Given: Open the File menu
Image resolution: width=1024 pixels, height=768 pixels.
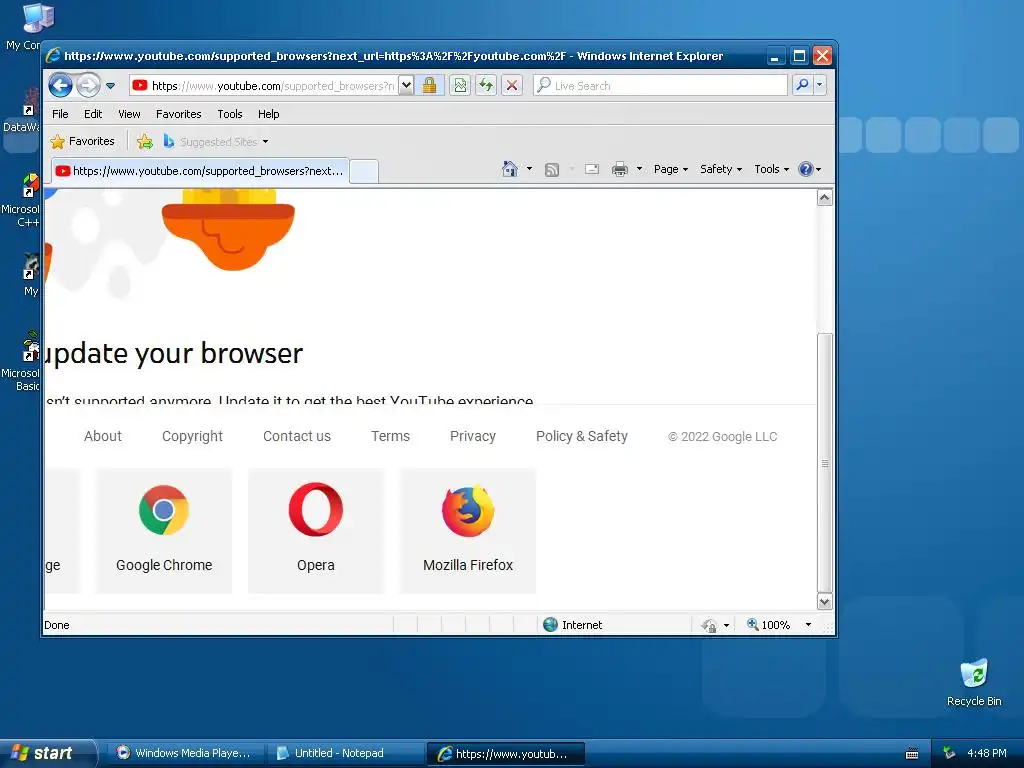Looking at the screenshot, I should pyautogui.click(x=60, y=114).
